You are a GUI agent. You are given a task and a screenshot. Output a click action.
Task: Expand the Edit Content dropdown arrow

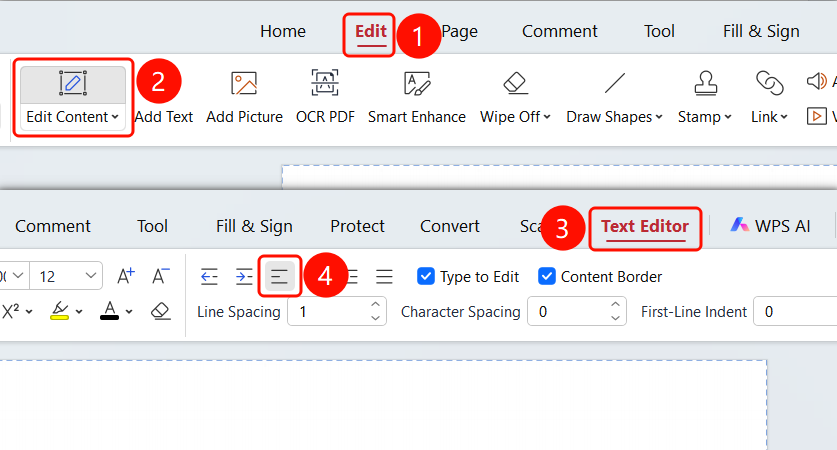click(x=115, y=117)
